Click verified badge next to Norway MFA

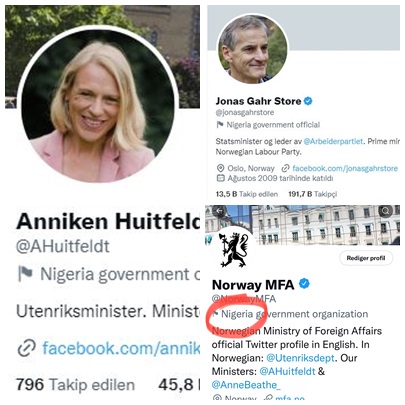pyautogui.click(x=304, y=284)
